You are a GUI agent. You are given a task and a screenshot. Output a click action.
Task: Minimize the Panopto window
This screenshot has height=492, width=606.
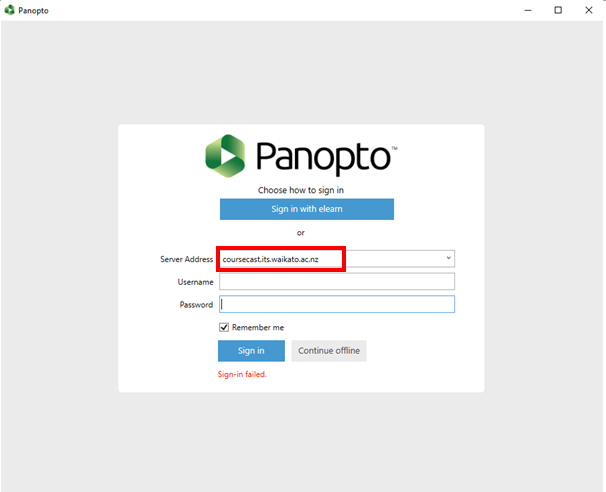tap(528, 10)
